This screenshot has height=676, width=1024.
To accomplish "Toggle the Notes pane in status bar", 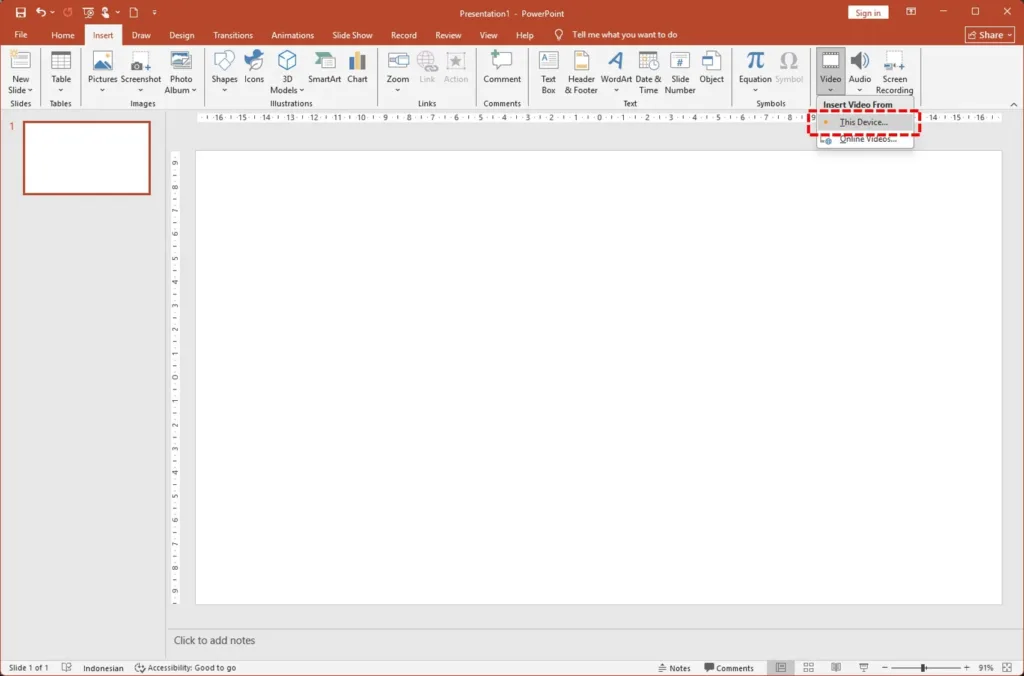I will 674,668.
